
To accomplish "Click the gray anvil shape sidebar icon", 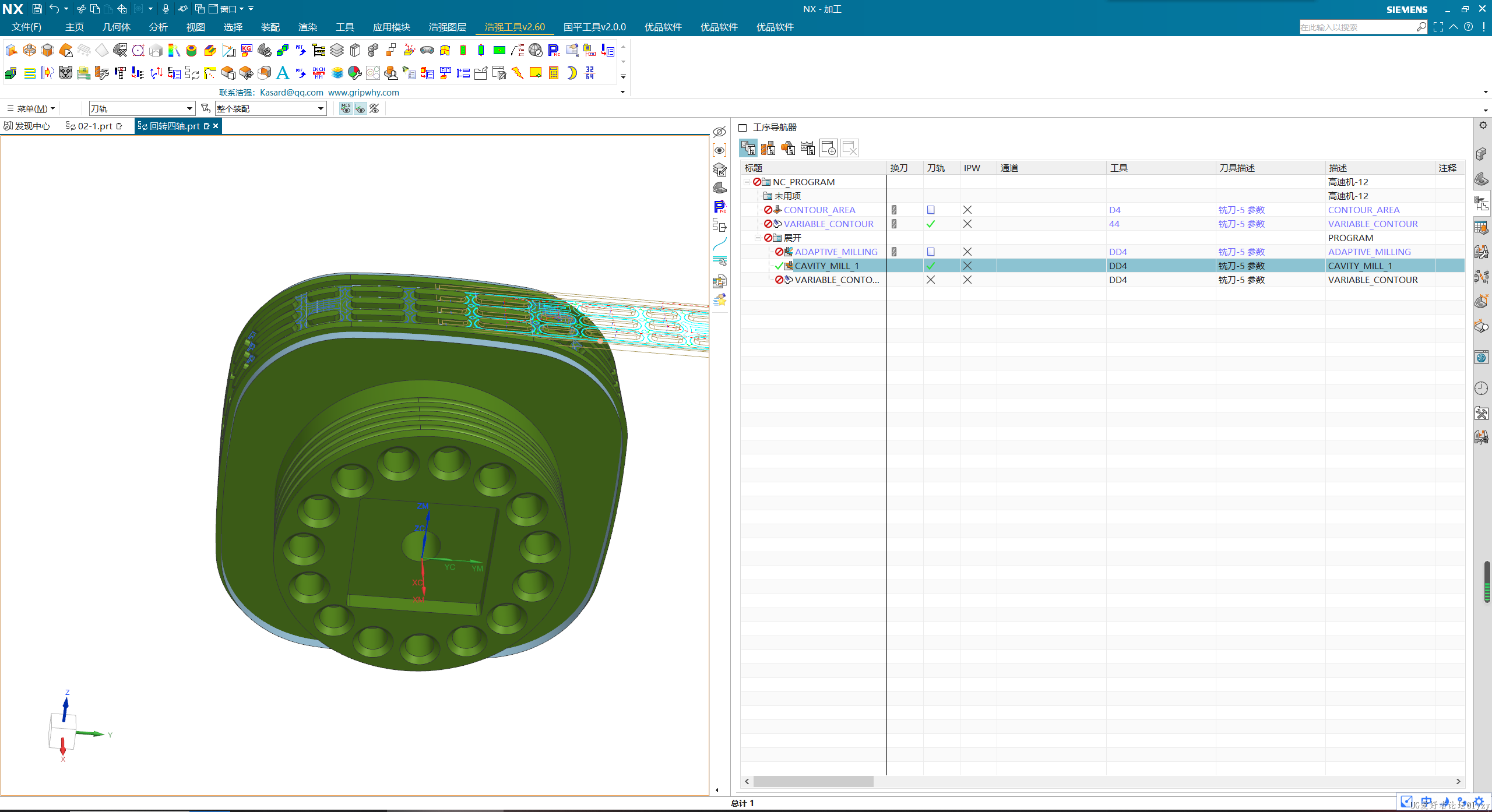I will (720, 188).
